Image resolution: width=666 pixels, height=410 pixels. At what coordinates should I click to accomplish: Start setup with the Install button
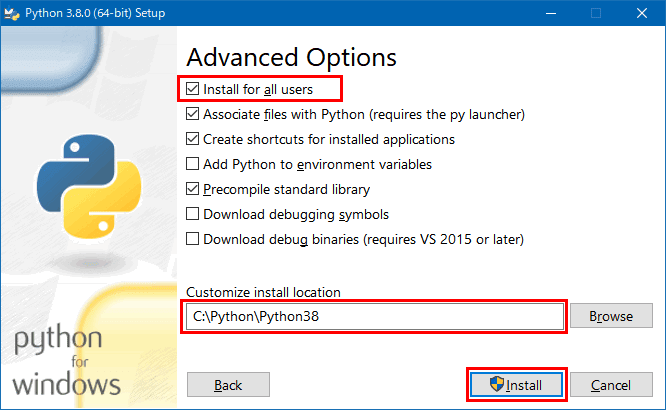[516, 385]
